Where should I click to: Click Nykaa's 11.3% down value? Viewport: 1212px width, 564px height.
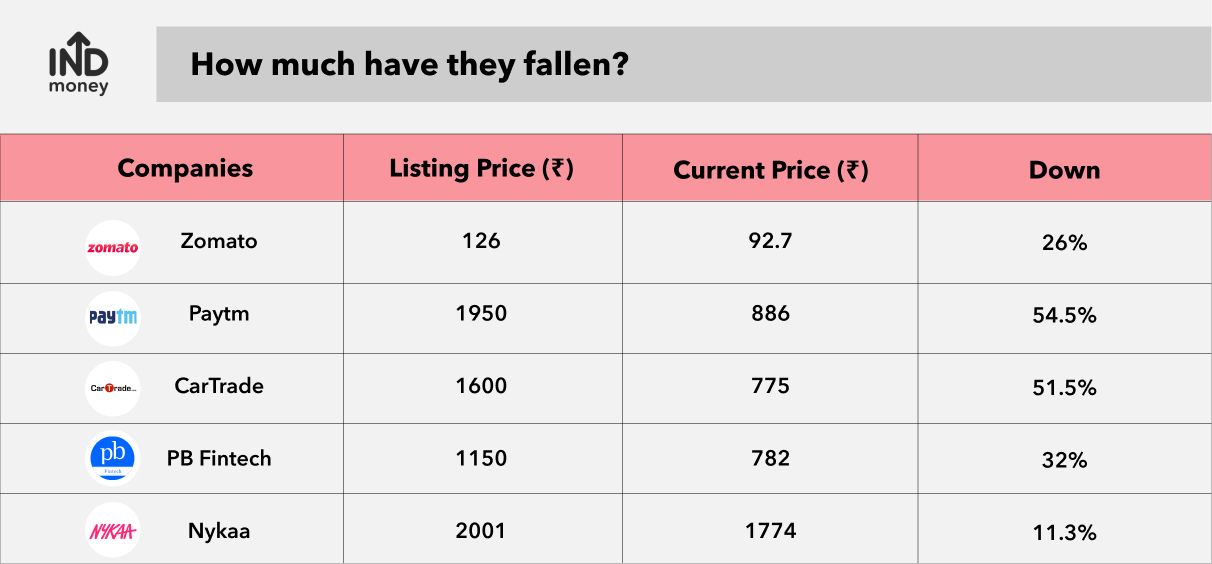click(1064, 533)
